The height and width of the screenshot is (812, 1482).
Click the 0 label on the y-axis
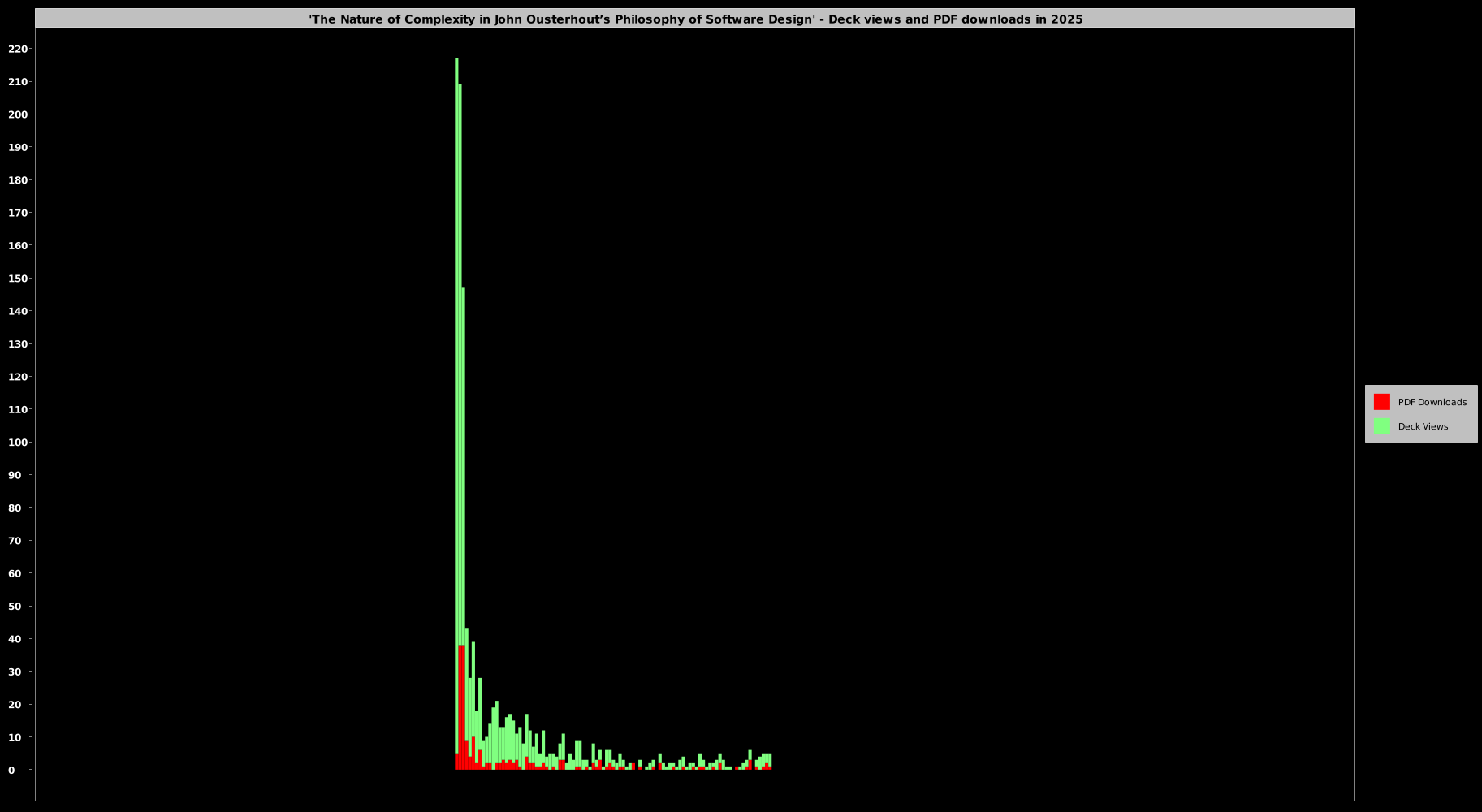(11, 770)
